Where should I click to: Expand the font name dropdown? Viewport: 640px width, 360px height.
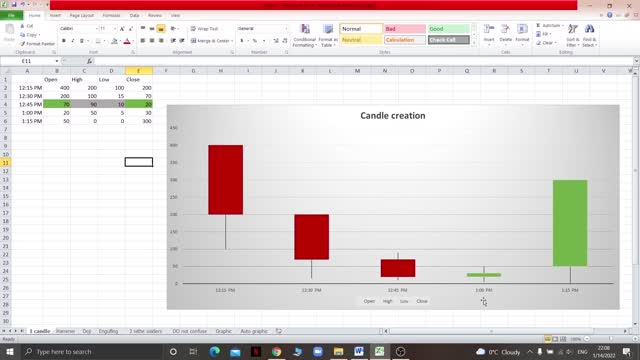coord(97,29)
